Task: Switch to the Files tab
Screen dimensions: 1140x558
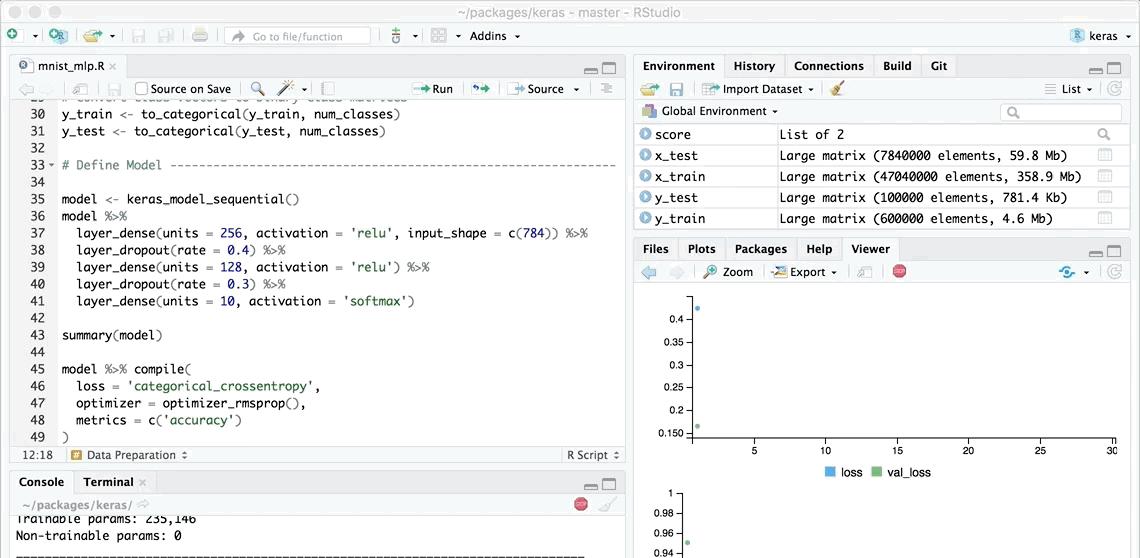Action: [655, 249]
